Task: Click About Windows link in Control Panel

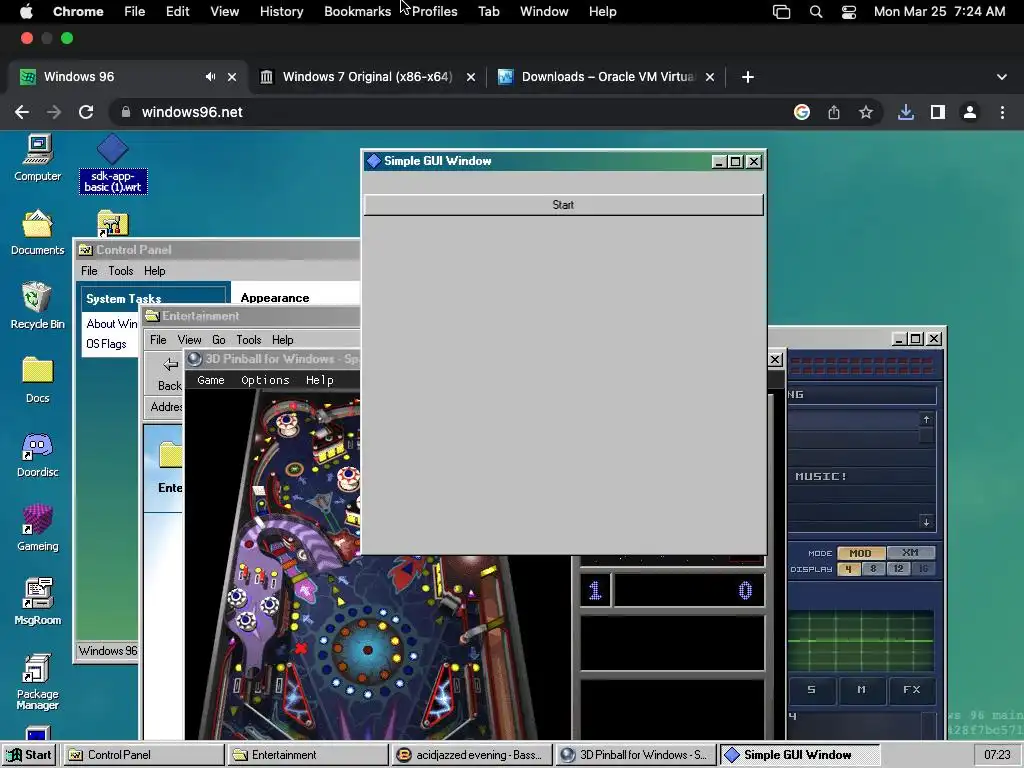Action: (112, 324)
